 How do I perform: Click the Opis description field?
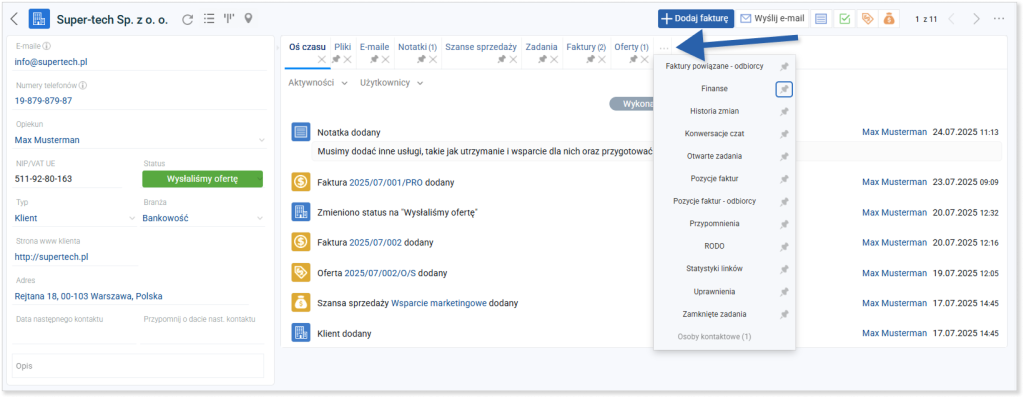point(138,366)
